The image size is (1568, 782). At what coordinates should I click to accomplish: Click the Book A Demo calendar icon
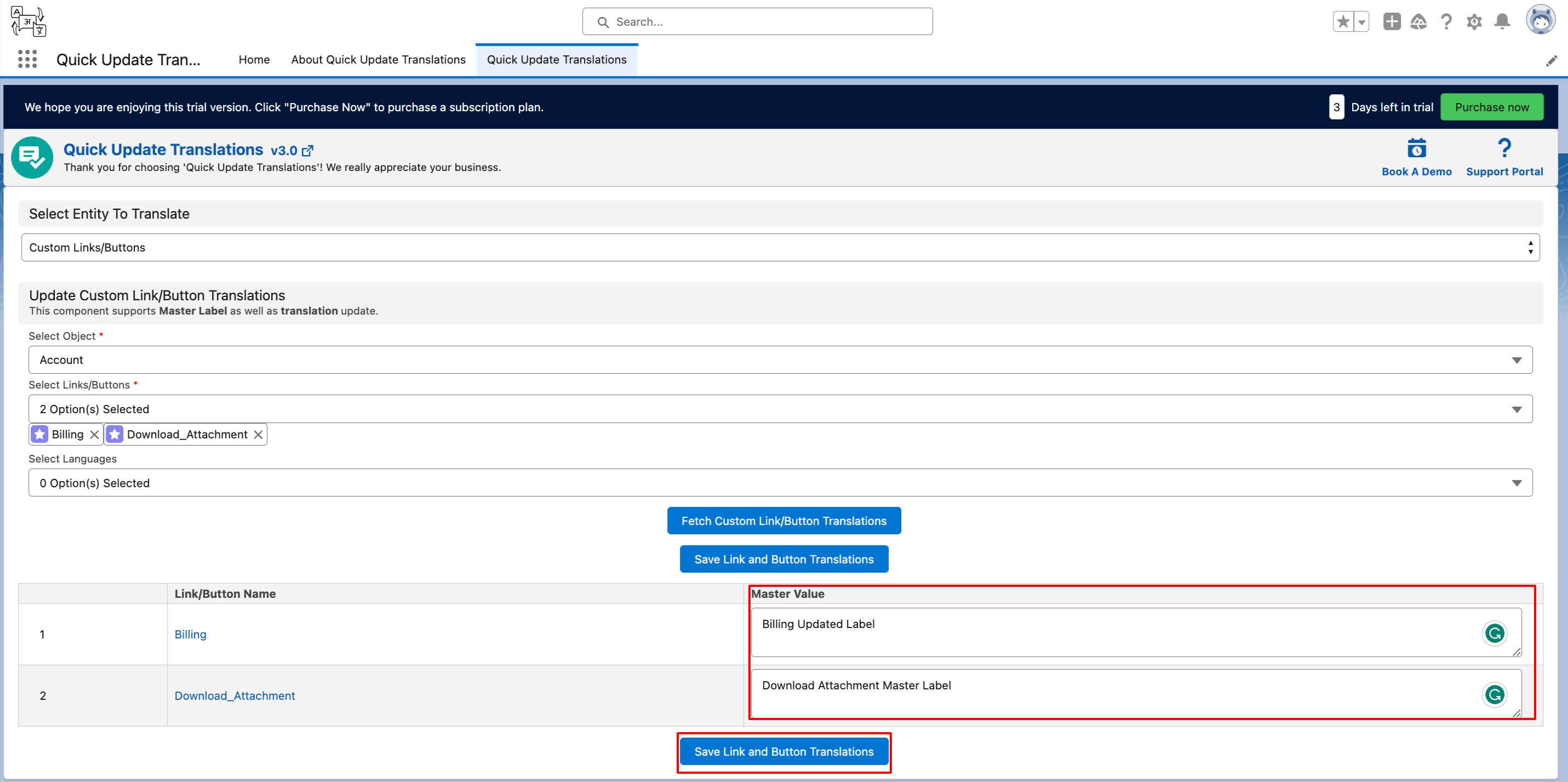(x=1416, y=148)
